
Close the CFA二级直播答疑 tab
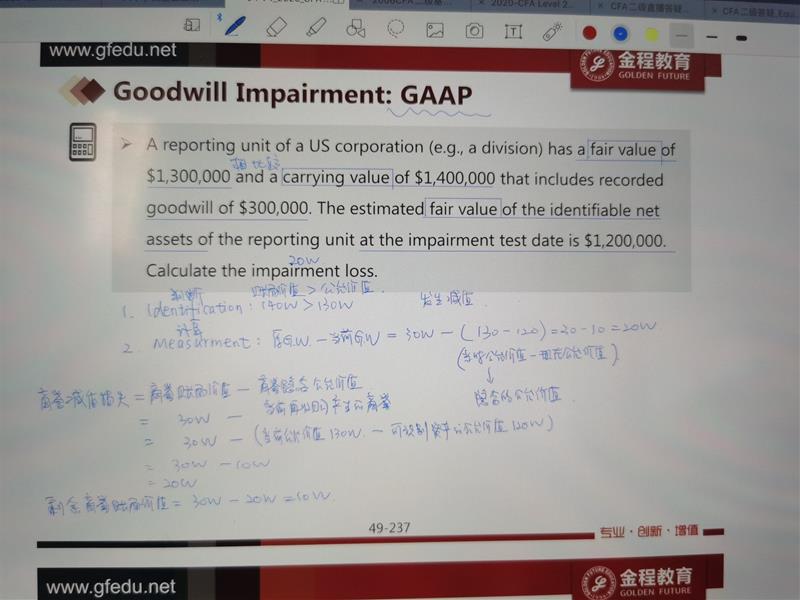(601, 6)
